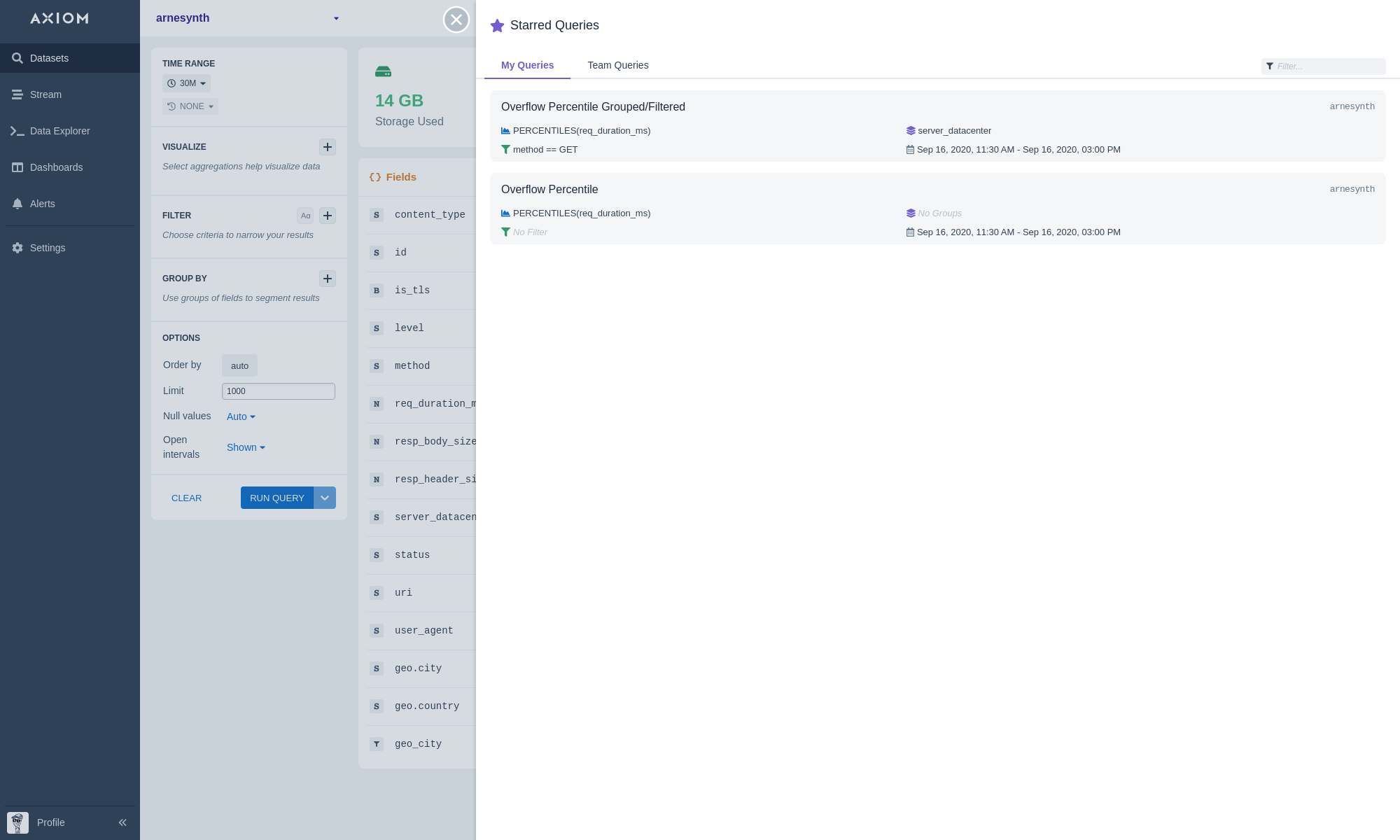Viewport: 1400px width, 840px height.
Task: Toggle case-sensitive Aa filter option
Action: coord(305,216)
